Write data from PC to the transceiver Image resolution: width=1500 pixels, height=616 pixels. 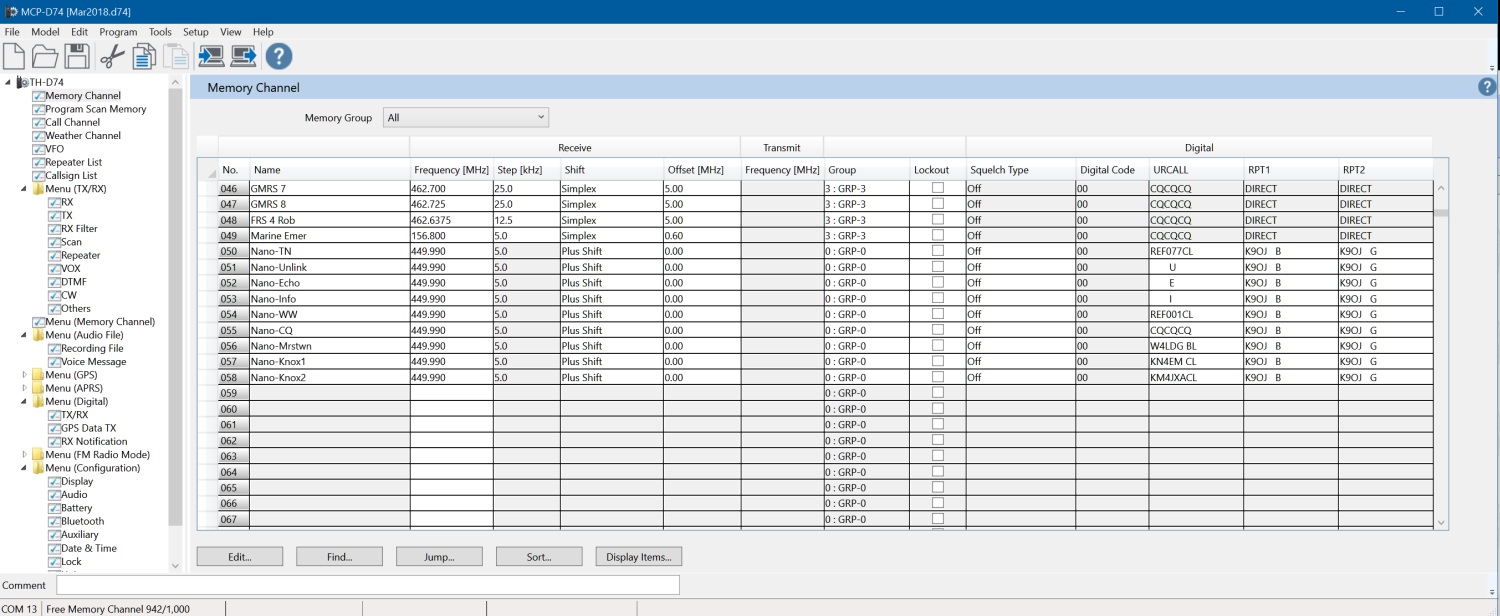(244, 56)
